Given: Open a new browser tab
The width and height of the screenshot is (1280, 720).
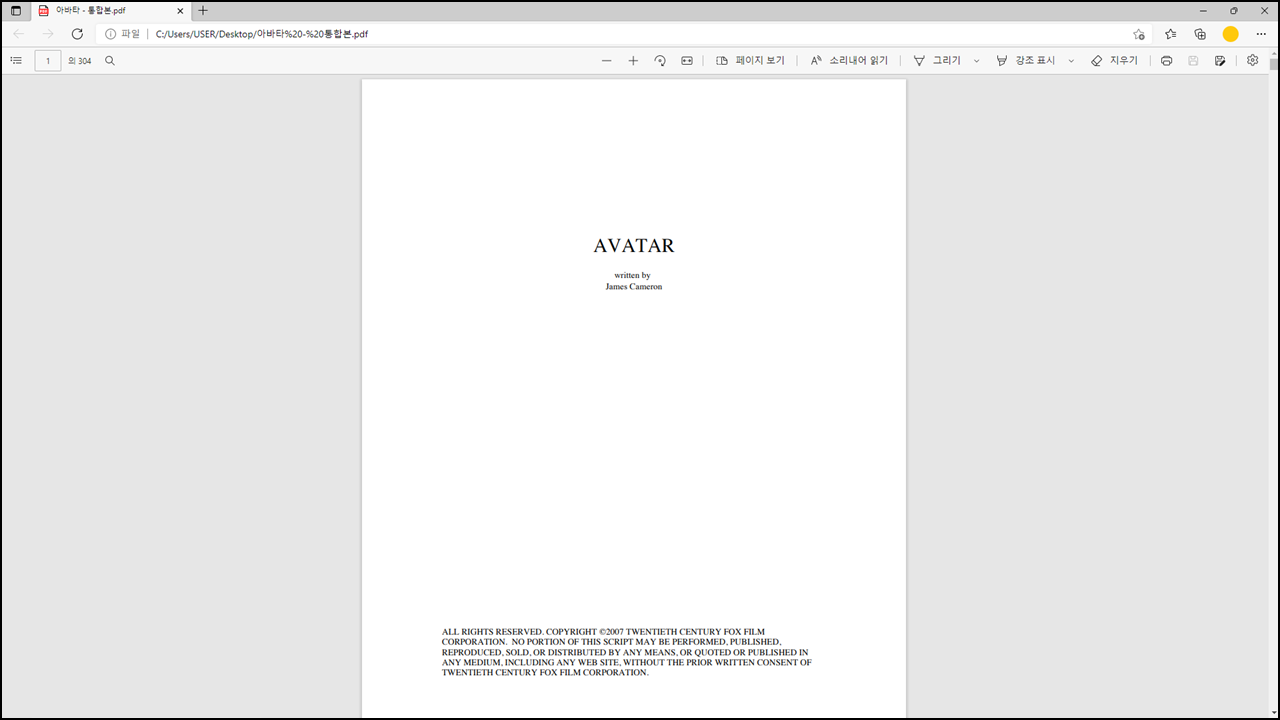Looking at the screenshot, I should [x=203, y=11].
